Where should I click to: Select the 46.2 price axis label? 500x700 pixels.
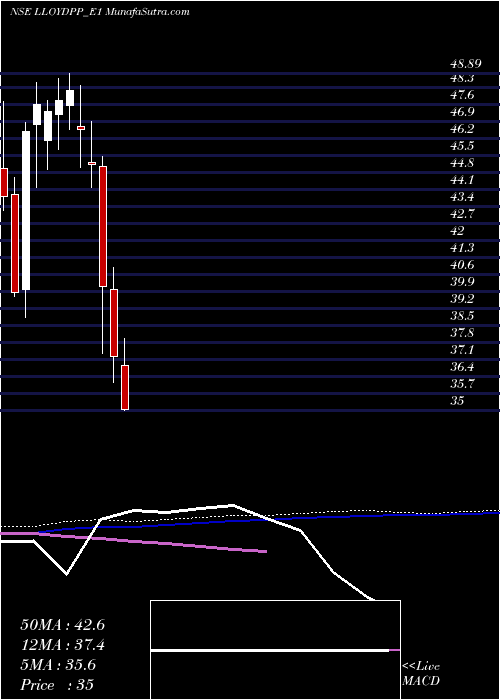[x=462, y=129]
